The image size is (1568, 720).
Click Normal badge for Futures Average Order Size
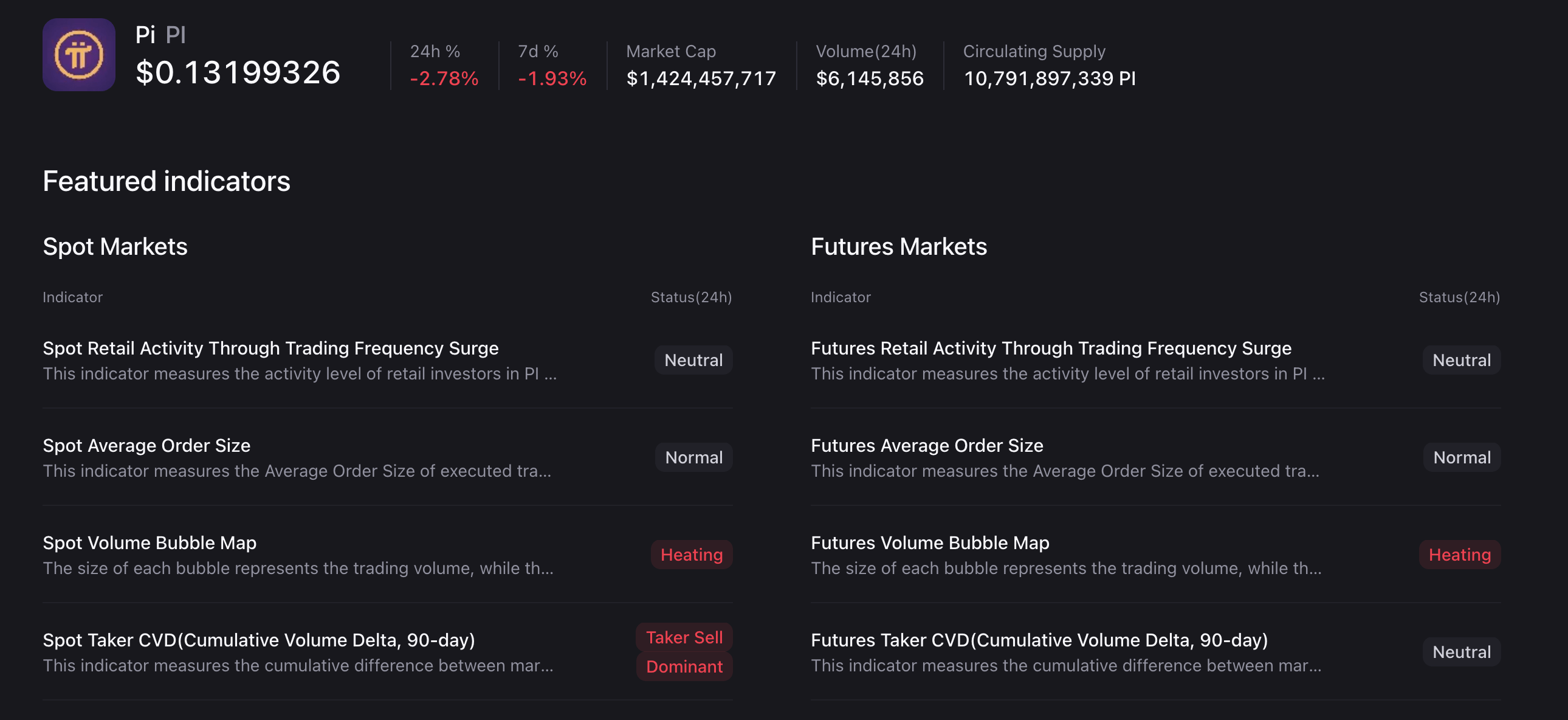click(1462, 457)
